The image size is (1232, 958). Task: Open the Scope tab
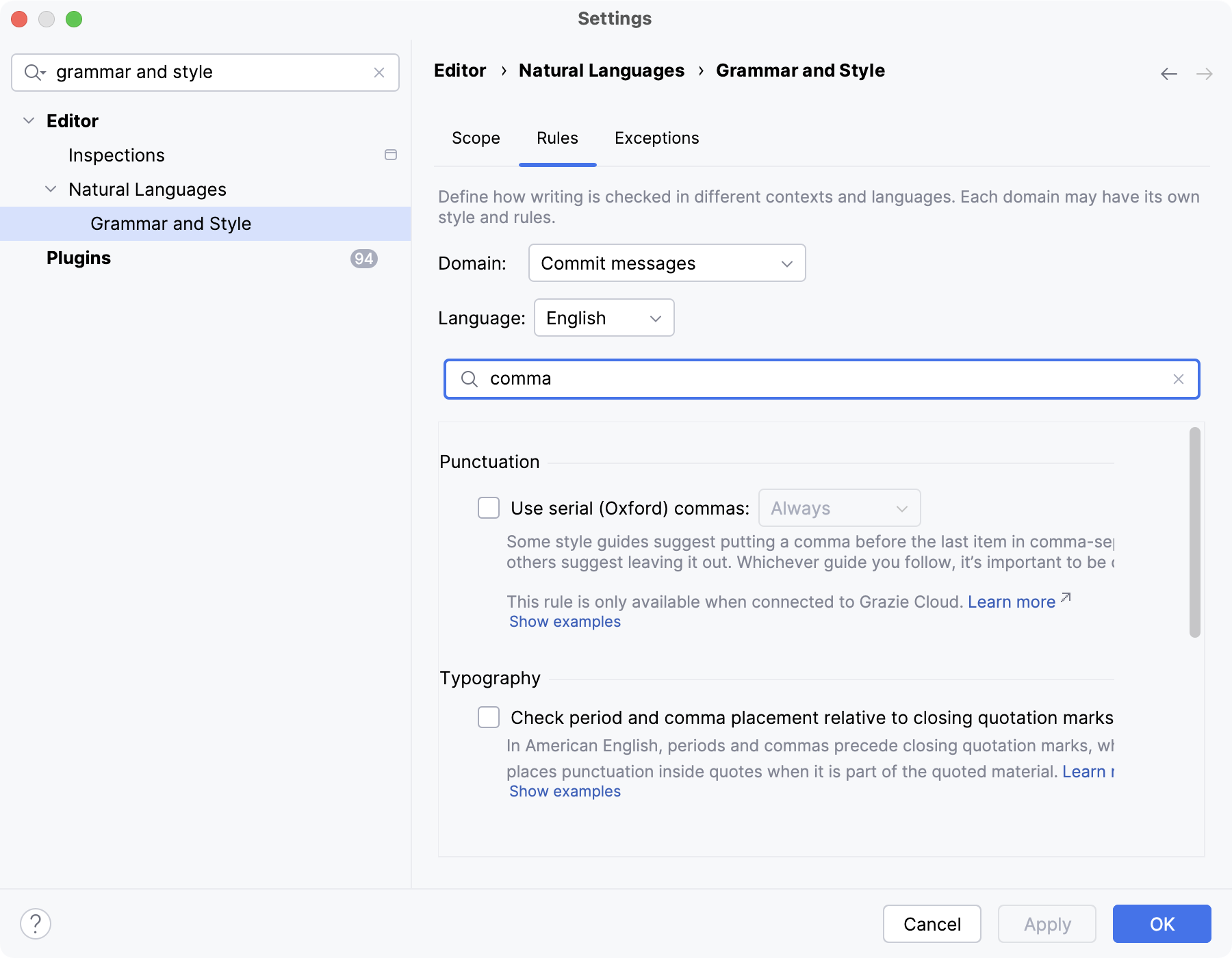pyautogui.click(x=475, y=138)
